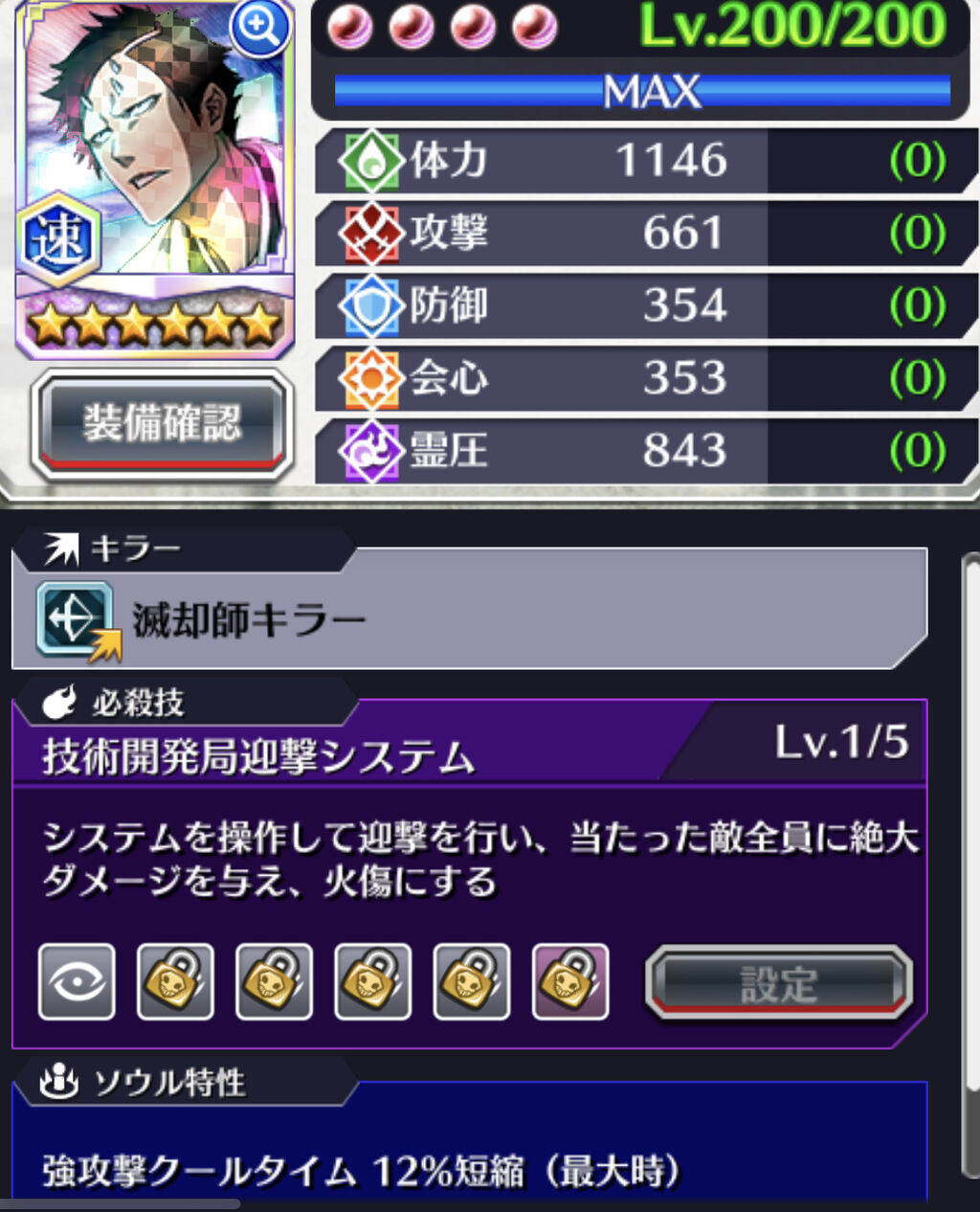Image resolution: width=980 pixels, height=1212 pixels.
Task: Tap the third gold locked skill slot
Action: click(x=372, y=982)
